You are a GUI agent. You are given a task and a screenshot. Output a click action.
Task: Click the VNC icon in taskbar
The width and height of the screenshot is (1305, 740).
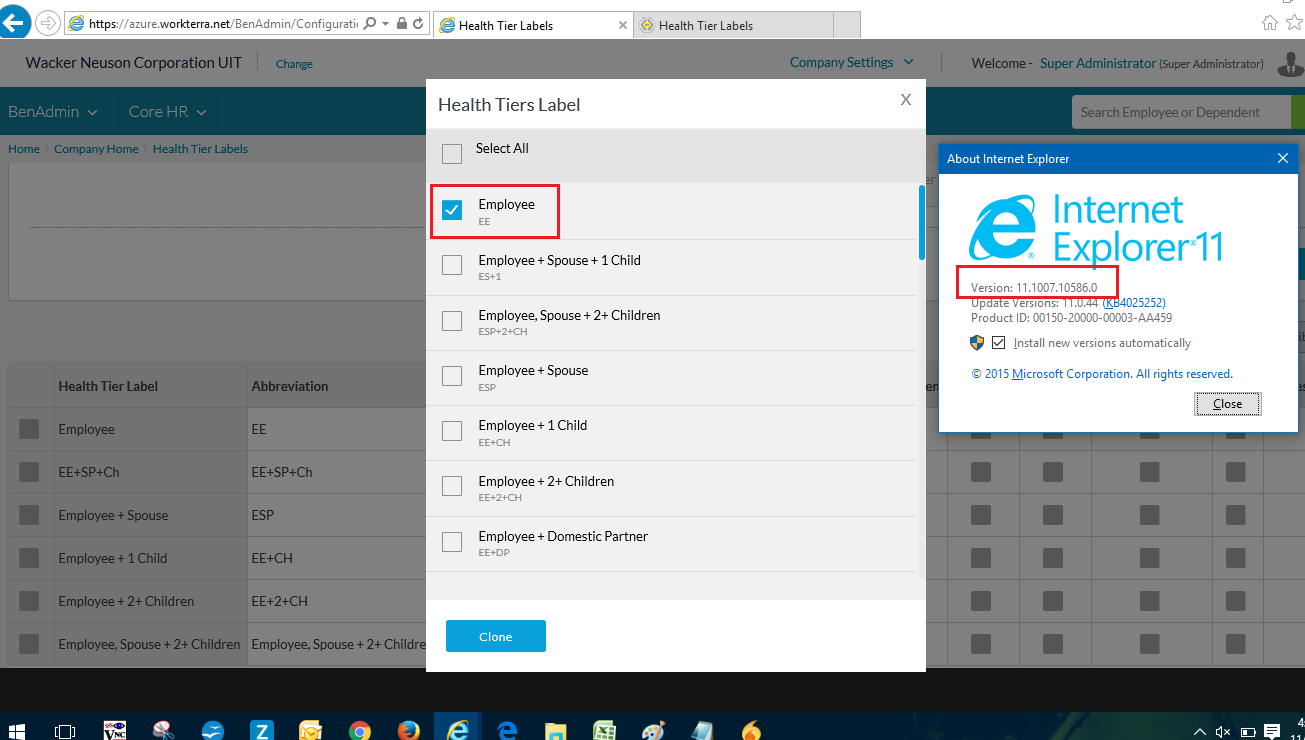pyautogui.click(x=115, y=731)
